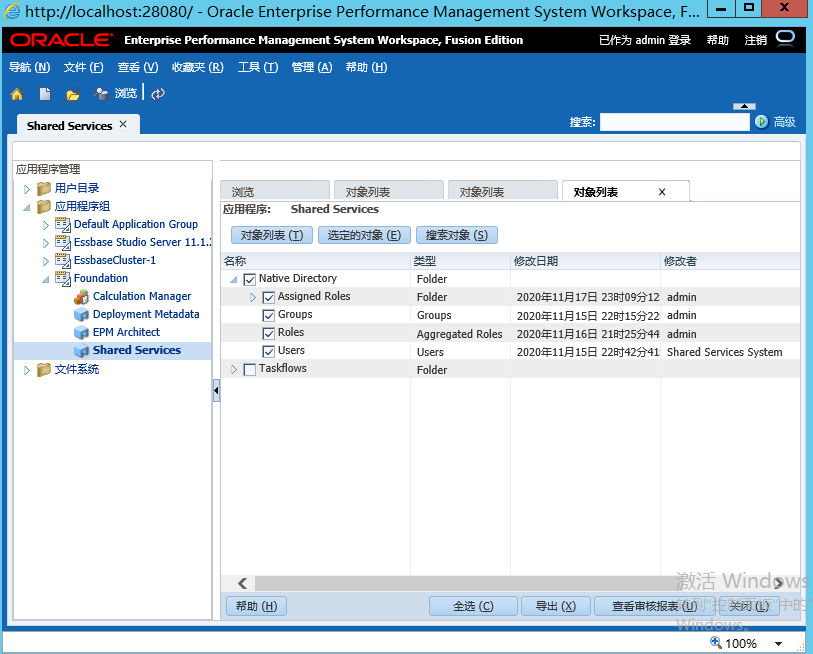Click the 名称 column header
The image size is (813, 654).
tap(316, 261)
